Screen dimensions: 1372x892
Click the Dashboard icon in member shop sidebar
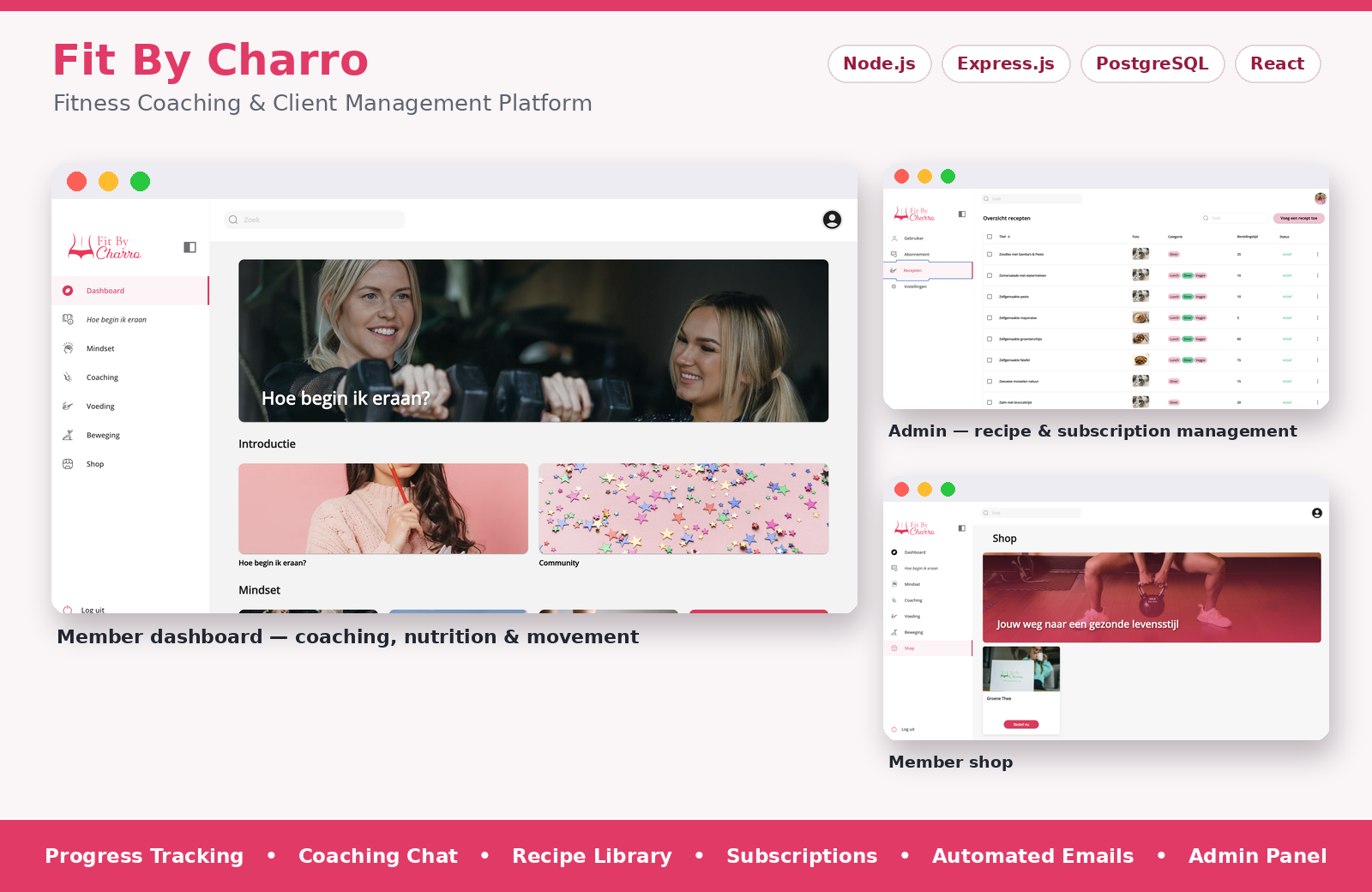tap(894, 552)
